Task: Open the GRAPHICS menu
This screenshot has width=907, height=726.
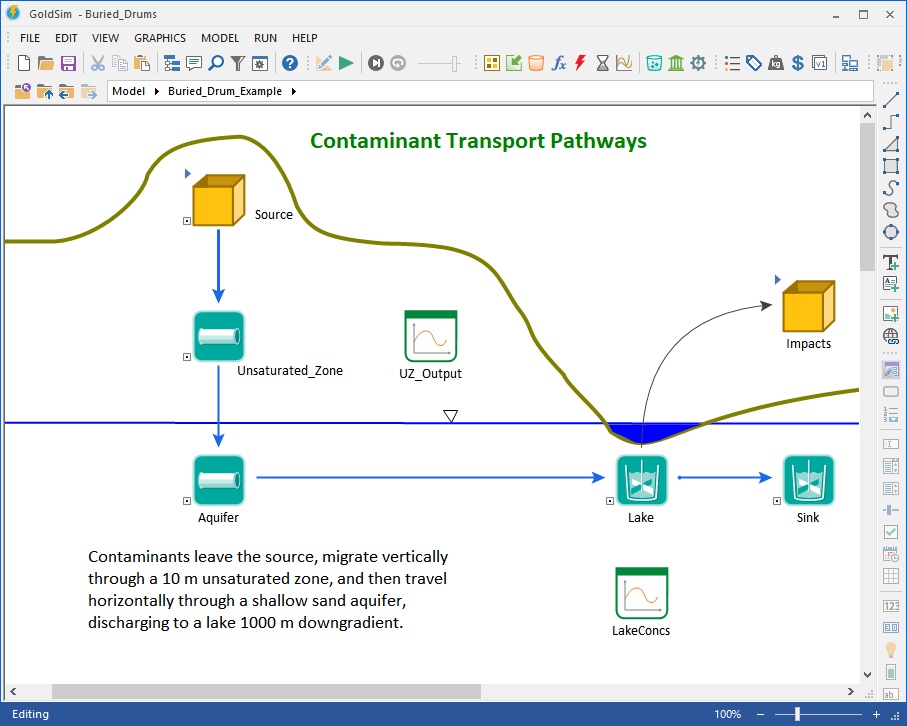Action: [x=160, y=38]
